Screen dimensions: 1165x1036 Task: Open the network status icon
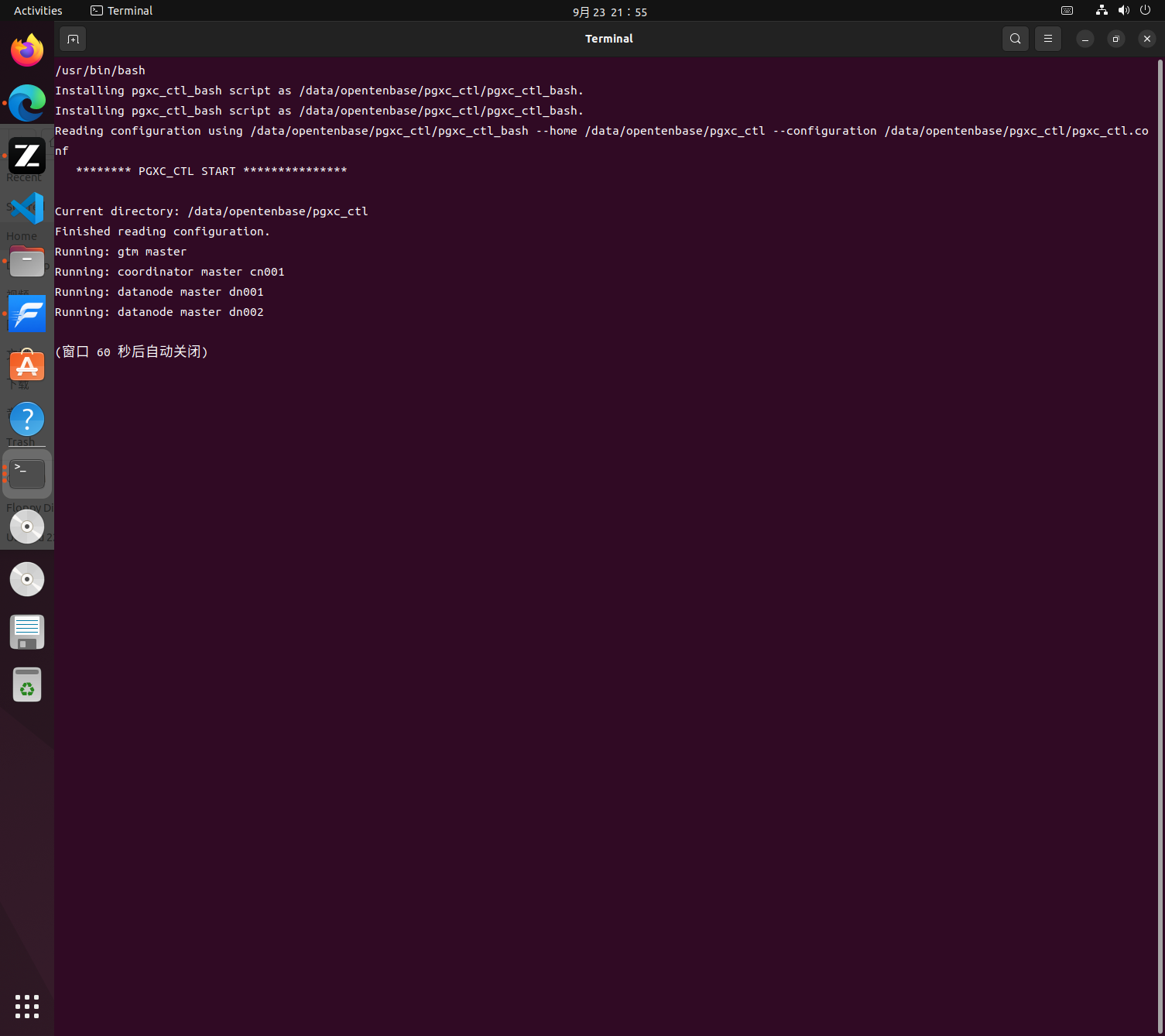(x=1102, y=11)
